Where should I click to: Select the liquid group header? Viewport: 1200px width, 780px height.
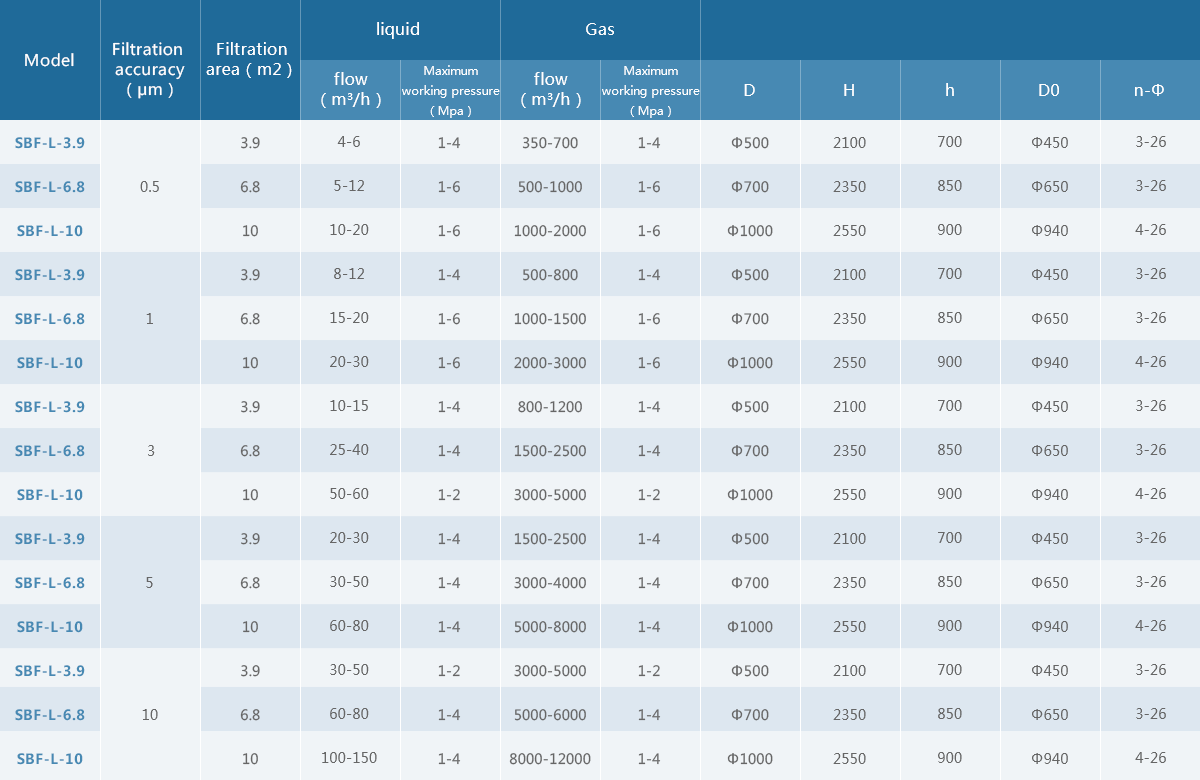398,30
